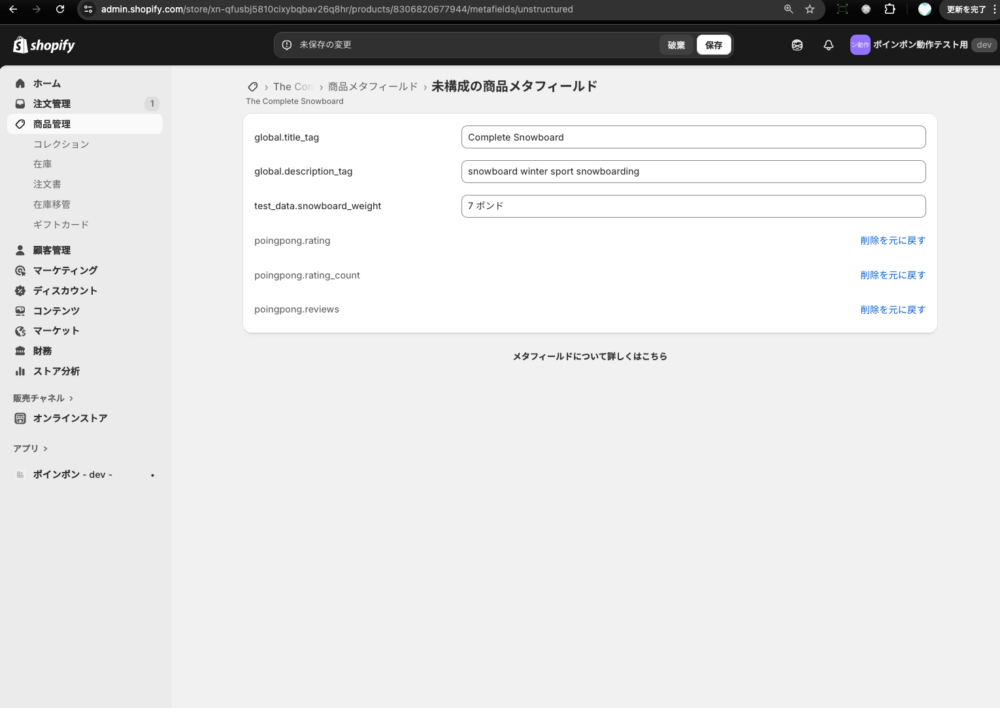This screenshot has height=708, width=1000.
Task: Expand the アプリ section
Action: tap(30, 448)
